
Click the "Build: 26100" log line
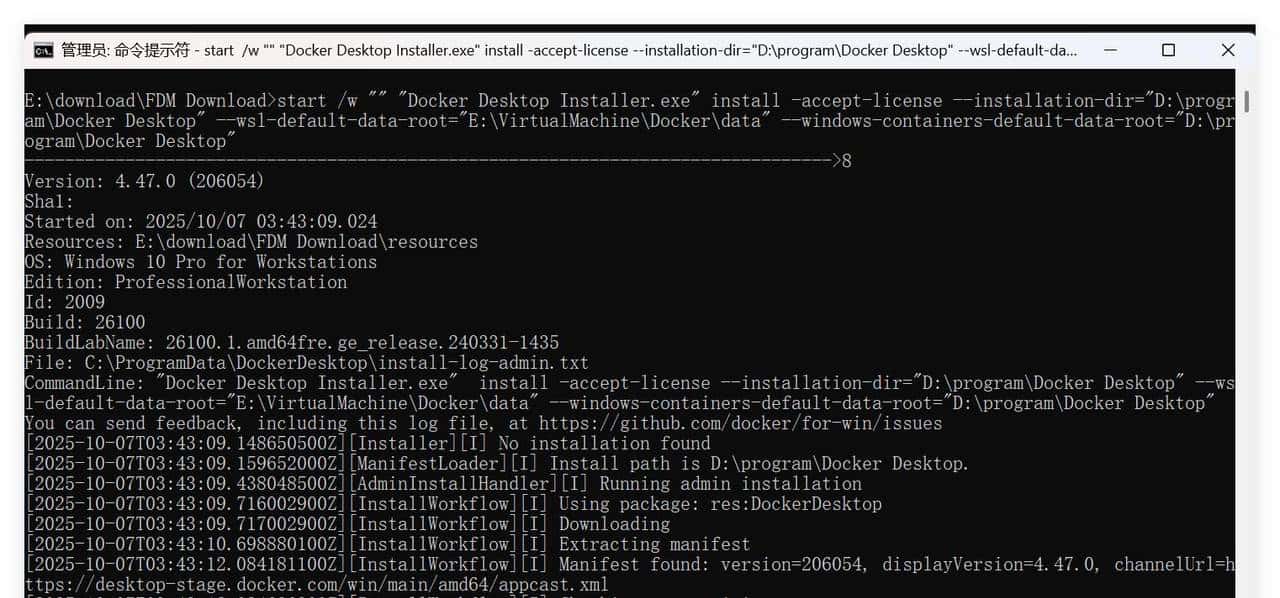(x=87, y=322)
